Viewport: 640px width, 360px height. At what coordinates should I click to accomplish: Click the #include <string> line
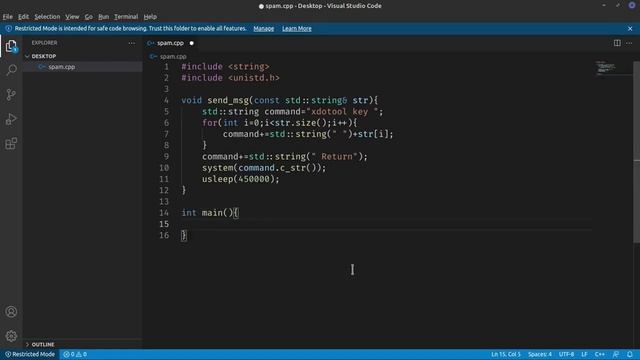[225, 67]
